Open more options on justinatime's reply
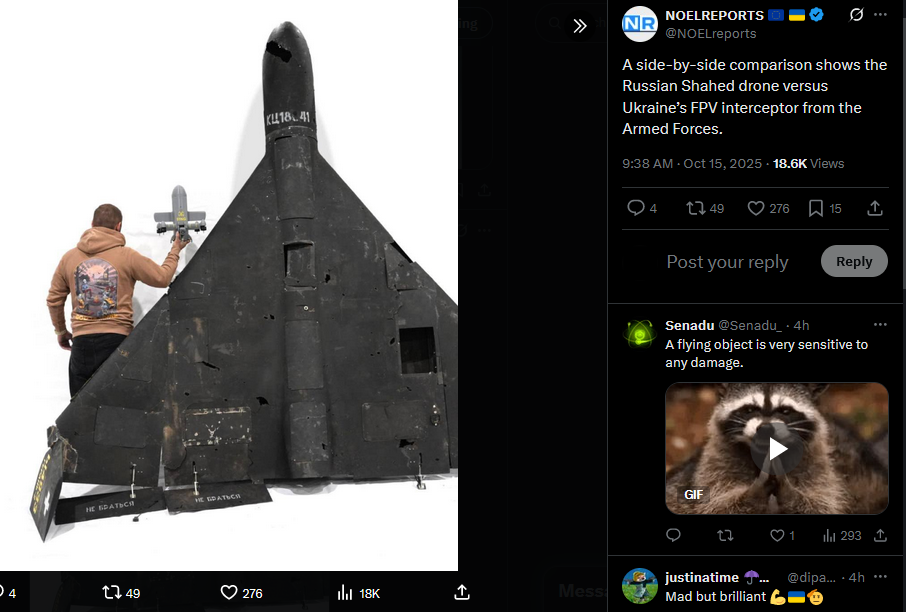The width and height of the screenshot is (906, 612). 880,577
